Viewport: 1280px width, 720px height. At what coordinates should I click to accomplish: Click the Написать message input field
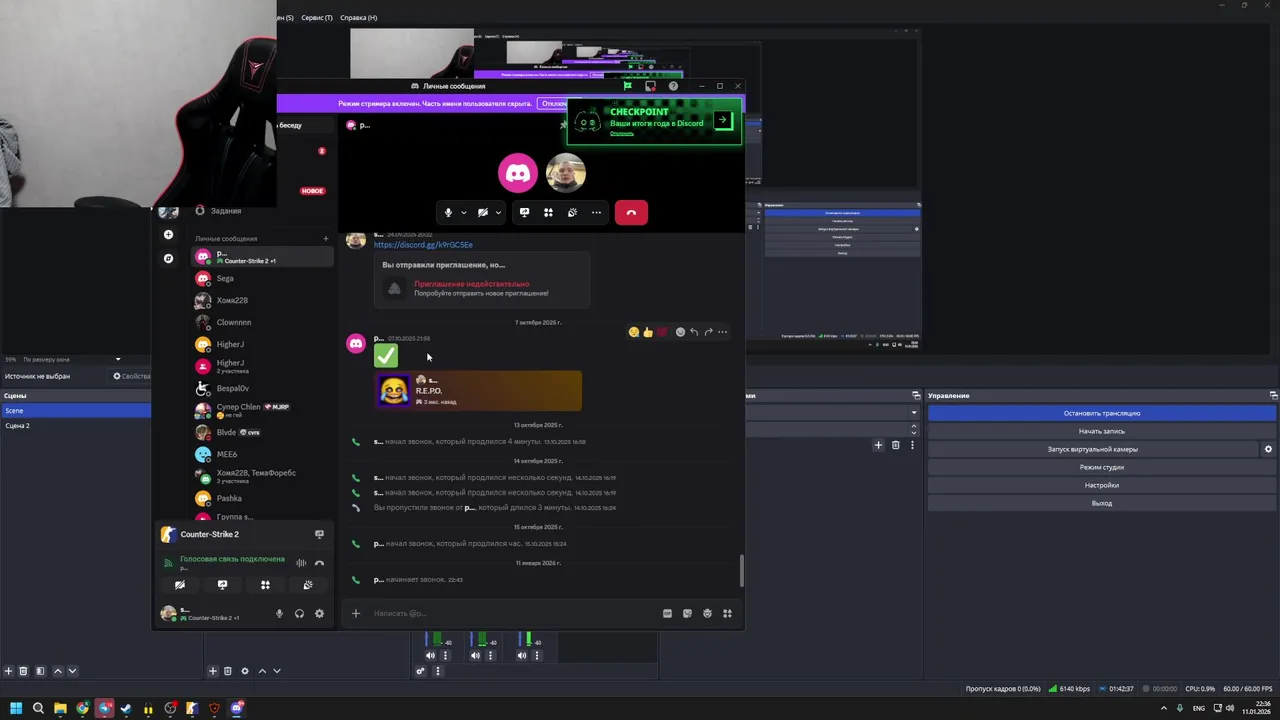[510, 613]
